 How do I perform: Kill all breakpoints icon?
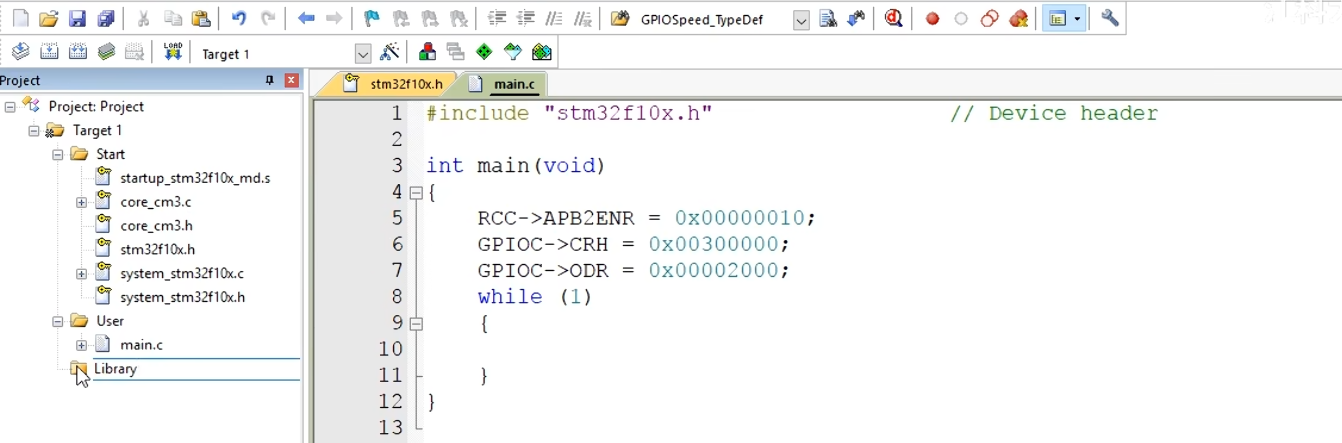1018,18
